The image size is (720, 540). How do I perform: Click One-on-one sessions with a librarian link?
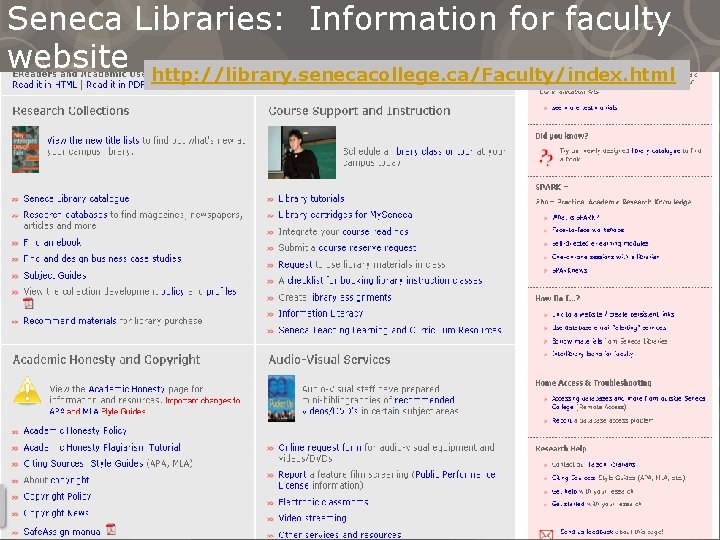(605, 257)
